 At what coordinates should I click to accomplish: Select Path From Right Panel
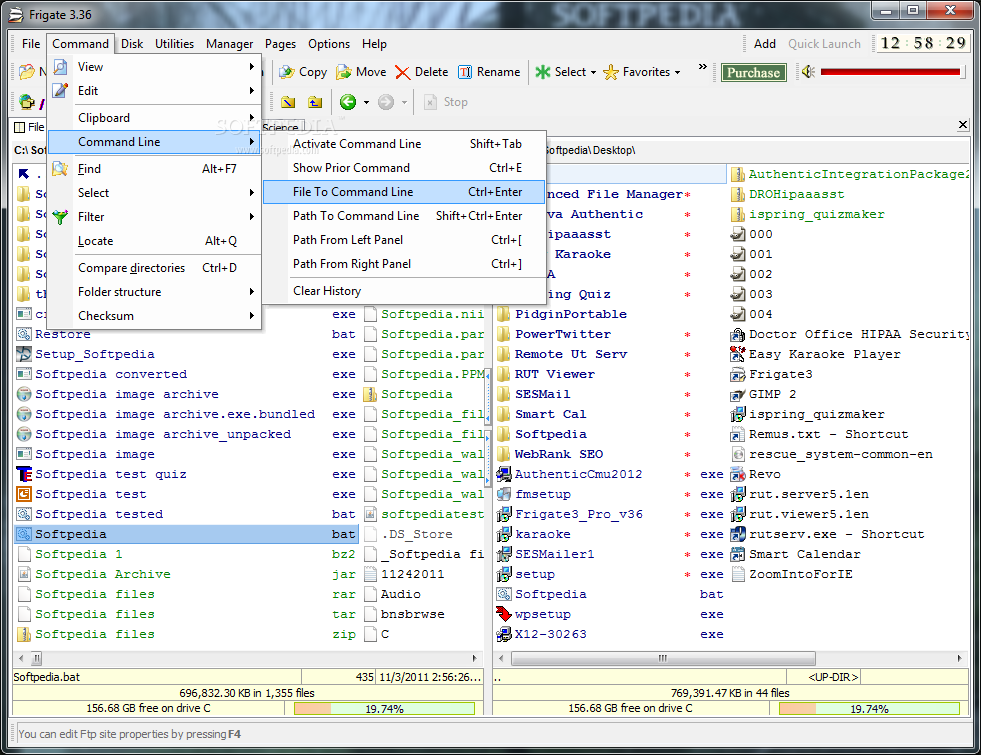[404, 264]
